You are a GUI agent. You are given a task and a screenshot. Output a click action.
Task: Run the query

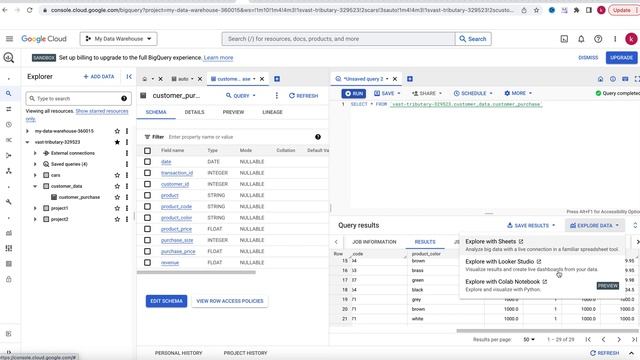click(353, 93)
